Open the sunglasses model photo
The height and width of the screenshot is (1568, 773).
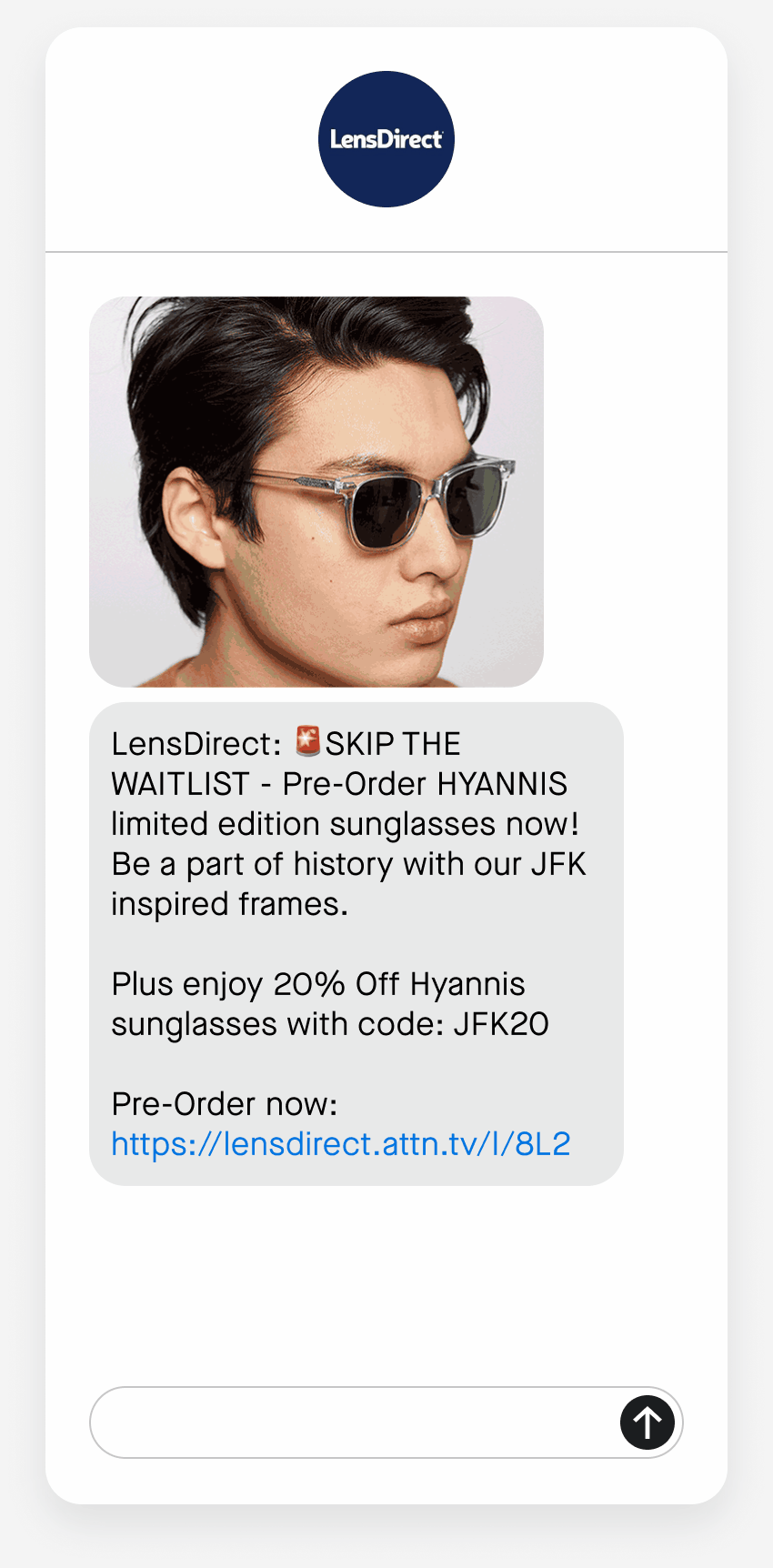coord(316,491)
